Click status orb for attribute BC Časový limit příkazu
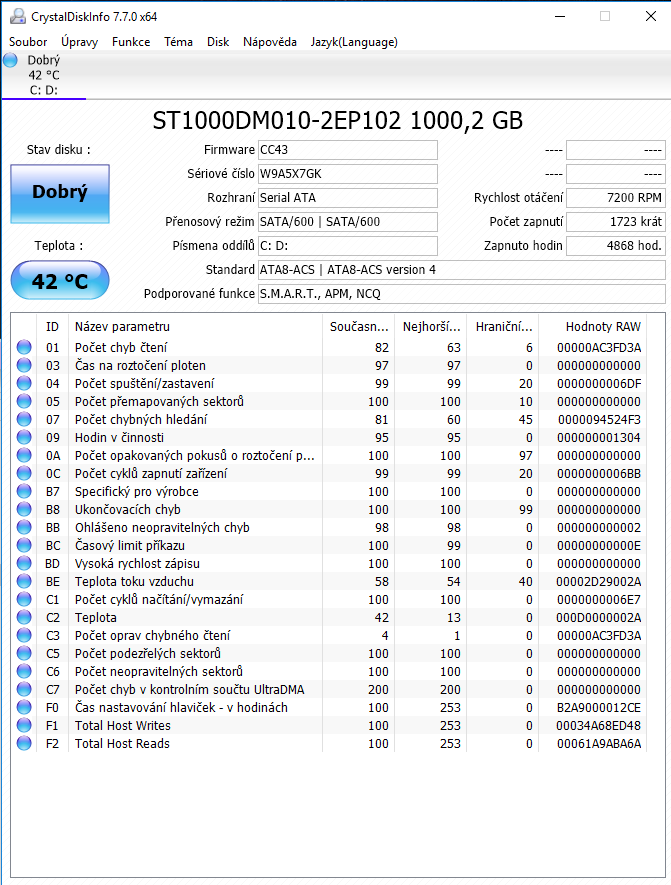The height and width of the screenshot is (885, 671). coord(24,546)
